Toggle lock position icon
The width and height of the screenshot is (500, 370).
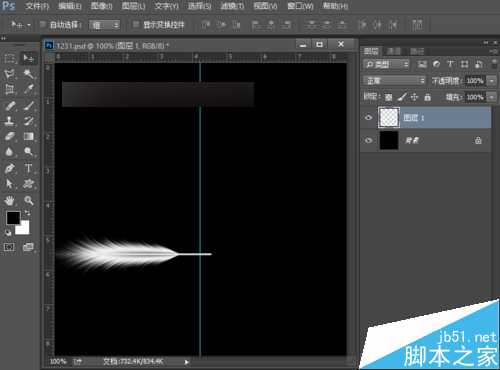point(414,97)
